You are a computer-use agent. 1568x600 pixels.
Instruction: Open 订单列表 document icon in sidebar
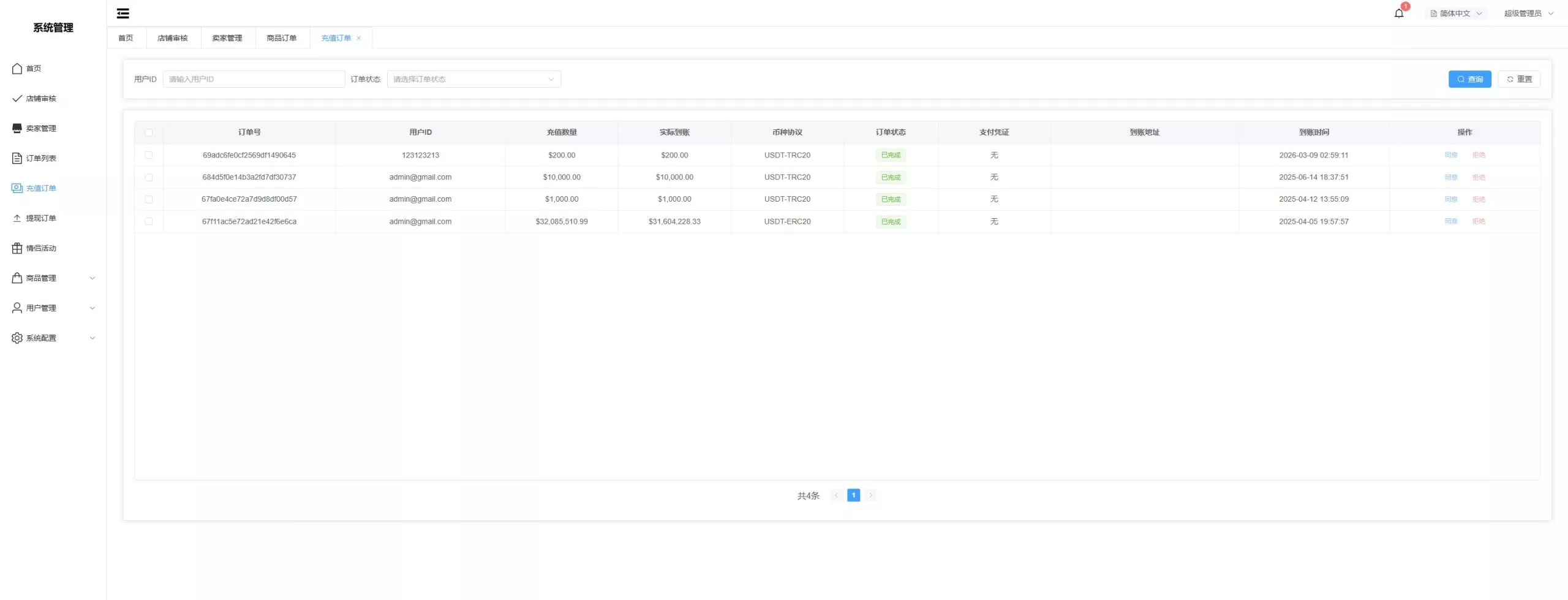[17, 158]
